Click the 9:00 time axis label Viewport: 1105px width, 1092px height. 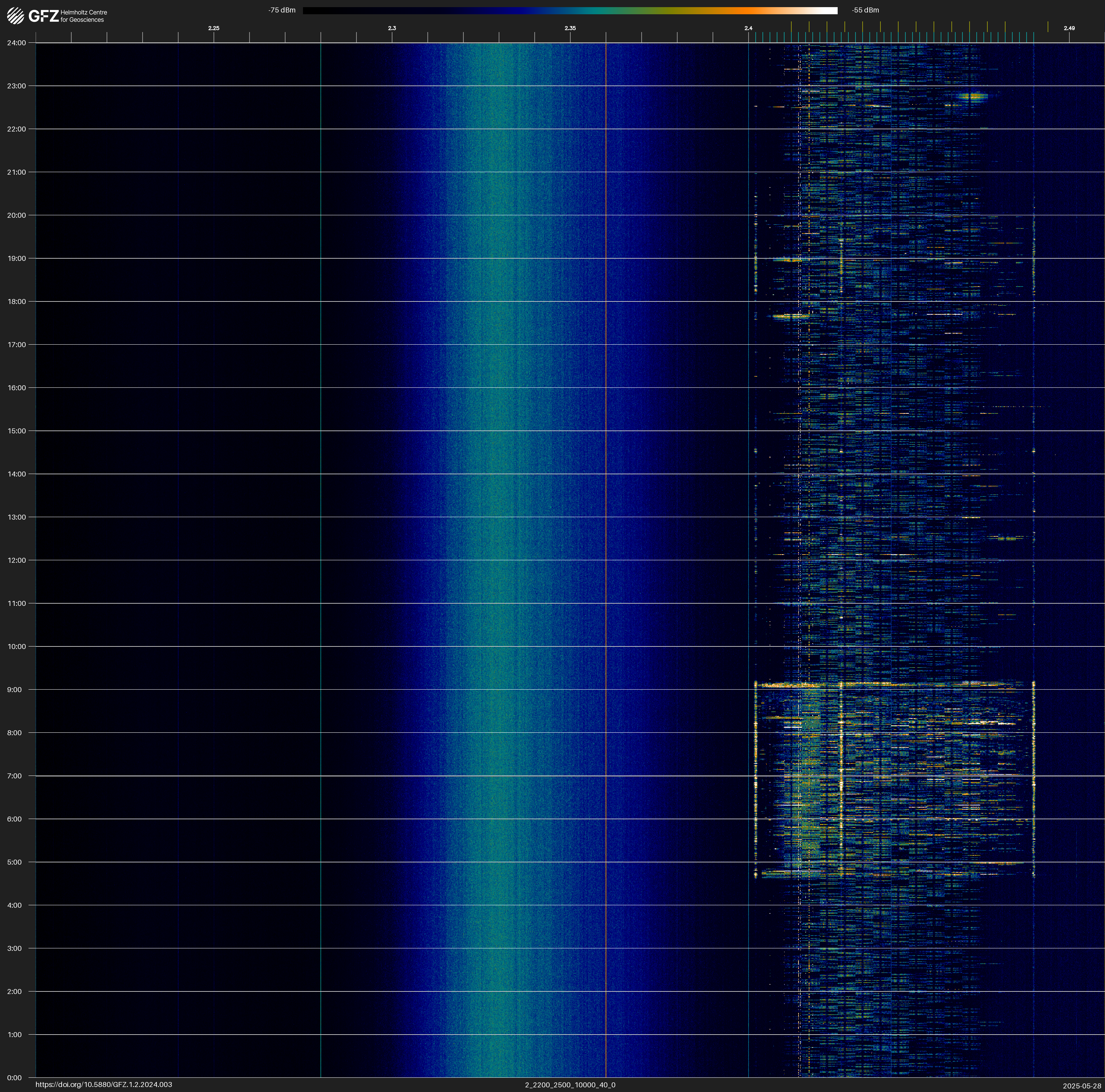[x=14, y=690]
